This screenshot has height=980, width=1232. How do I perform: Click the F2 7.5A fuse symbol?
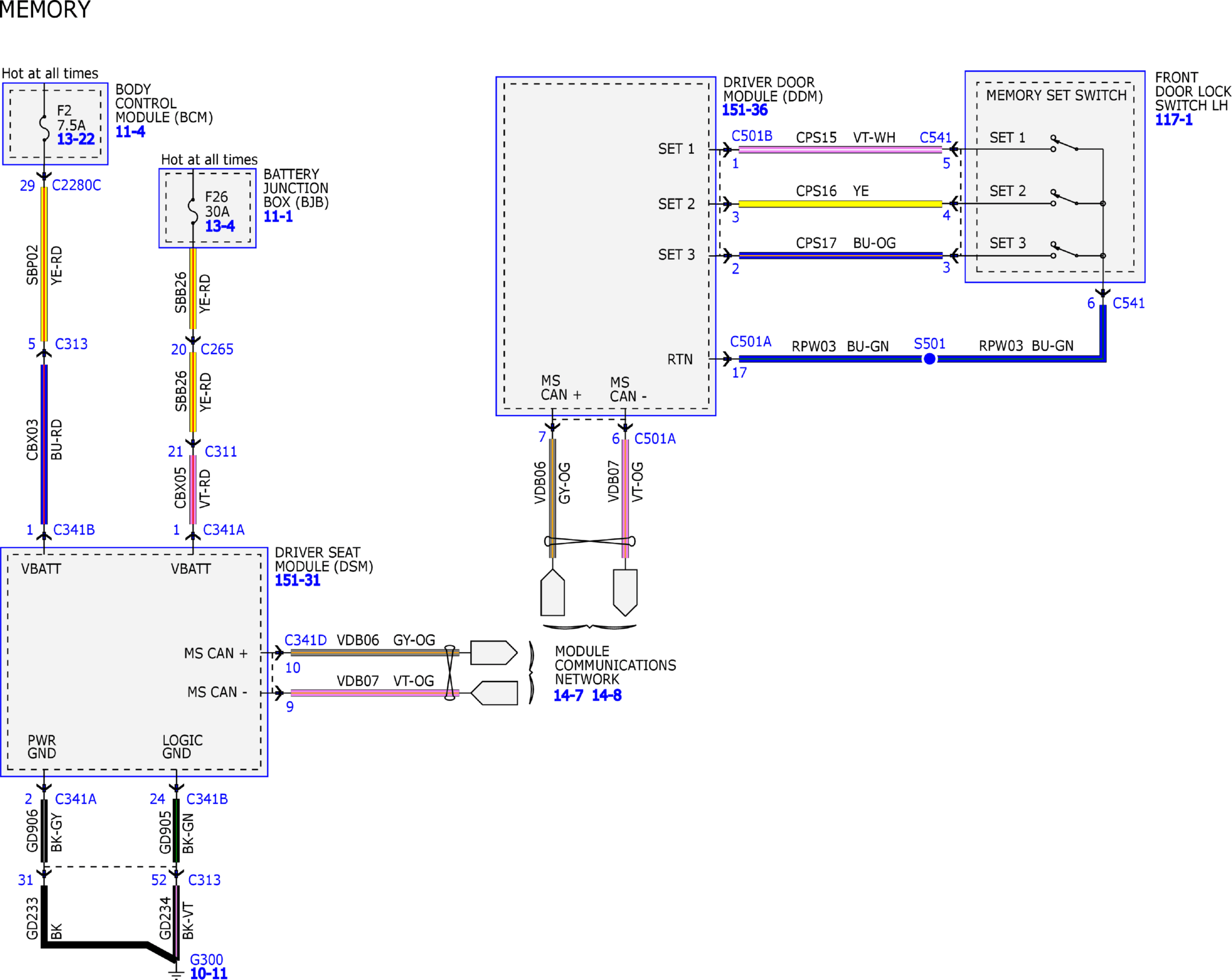tap(44, 127)
